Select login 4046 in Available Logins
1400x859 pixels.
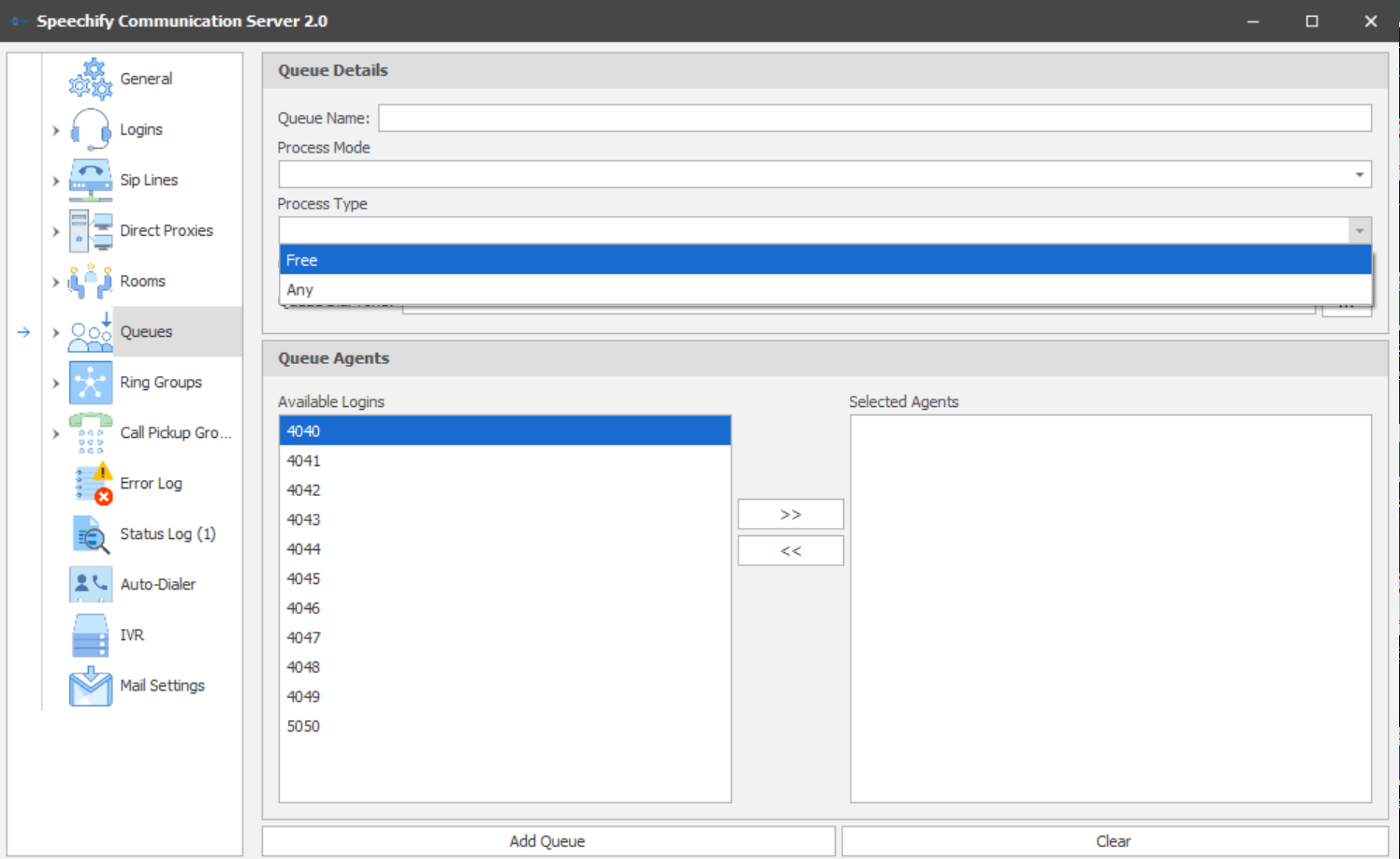[504, 607]
